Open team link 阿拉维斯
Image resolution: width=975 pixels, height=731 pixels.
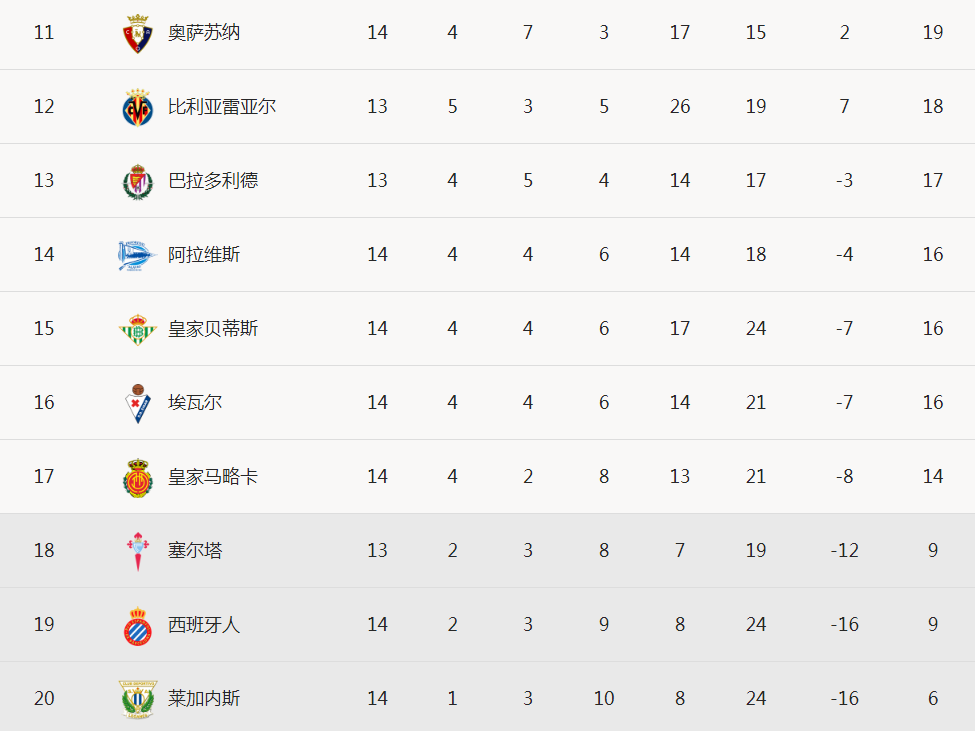coord(204,254)
